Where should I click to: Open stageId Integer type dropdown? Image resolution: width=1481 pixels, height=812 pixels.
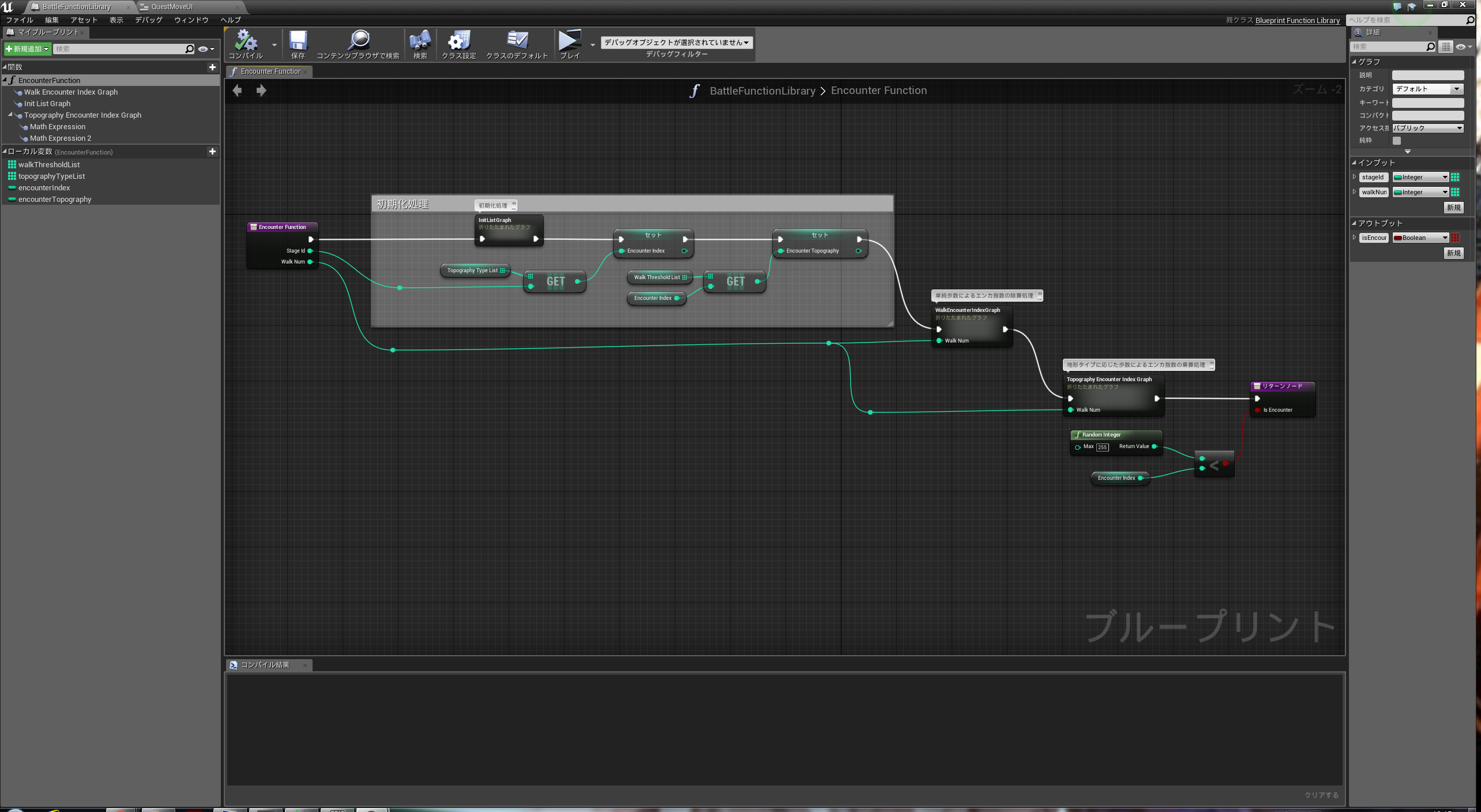tap(1421, 178)
